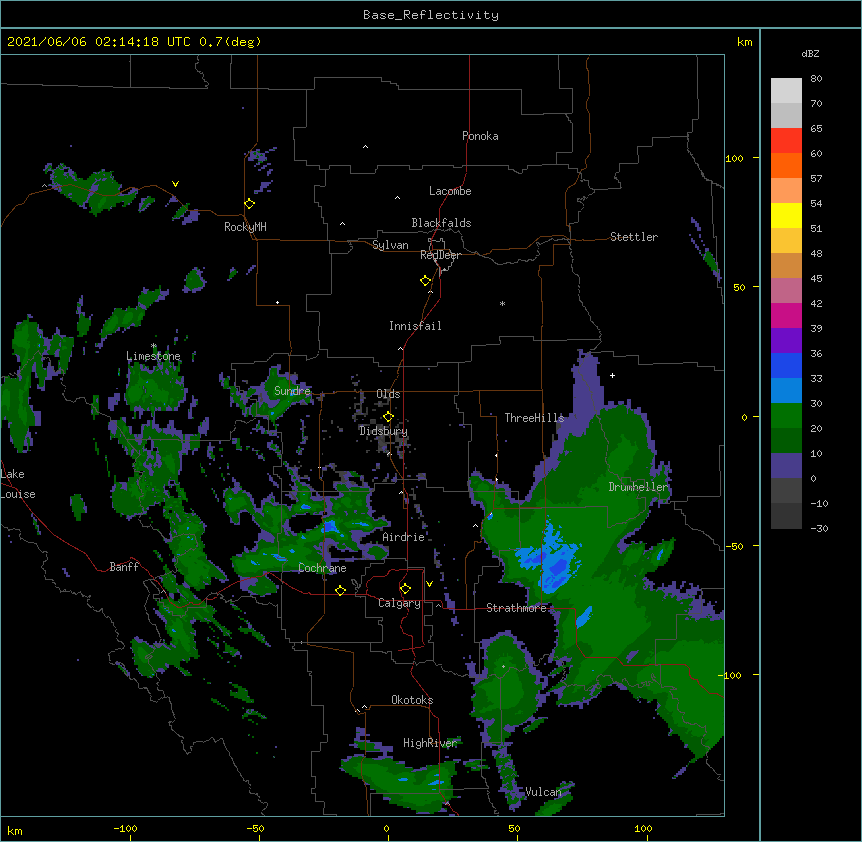The width and height of the screenshot is (862, 842).
Task: Click the ThreeHills label
Action: point(534,418)
